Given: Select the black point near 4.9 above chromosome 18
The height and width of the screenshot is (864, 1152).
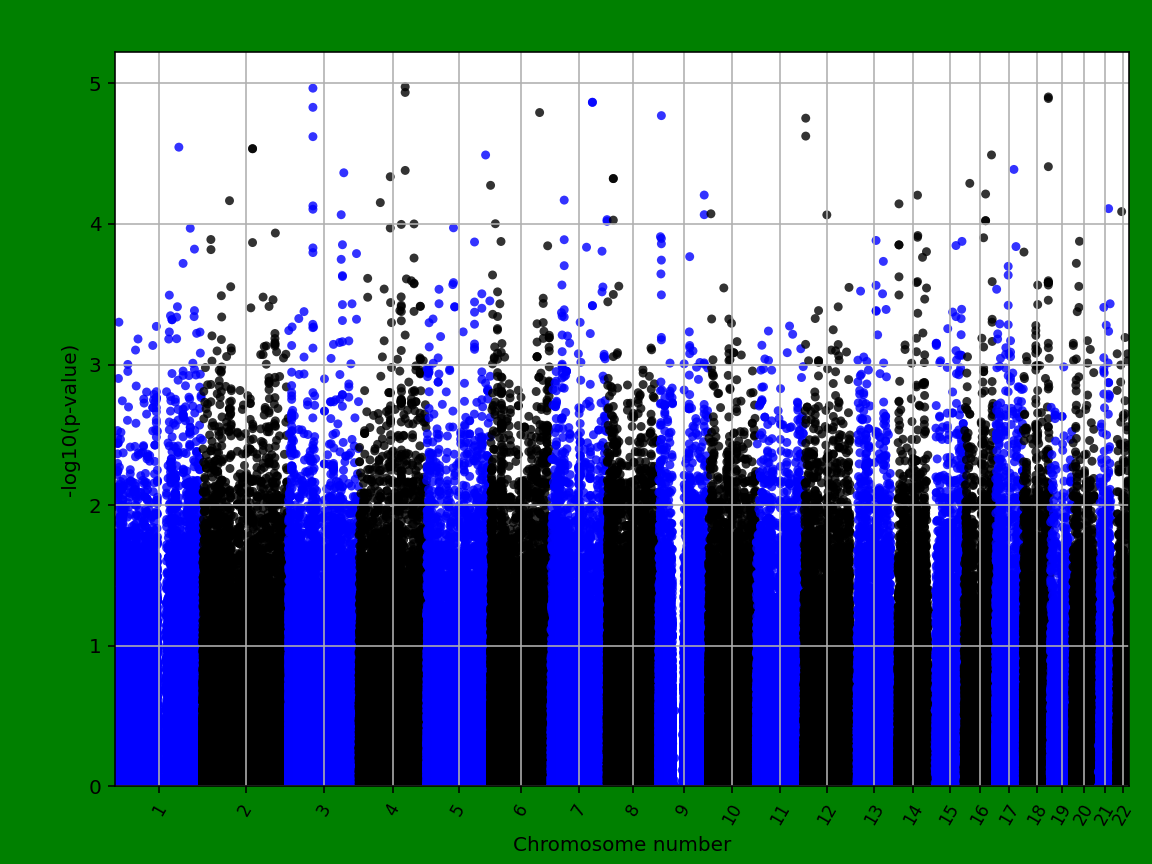Looking at the screenshot, I should pos(1048,97).
